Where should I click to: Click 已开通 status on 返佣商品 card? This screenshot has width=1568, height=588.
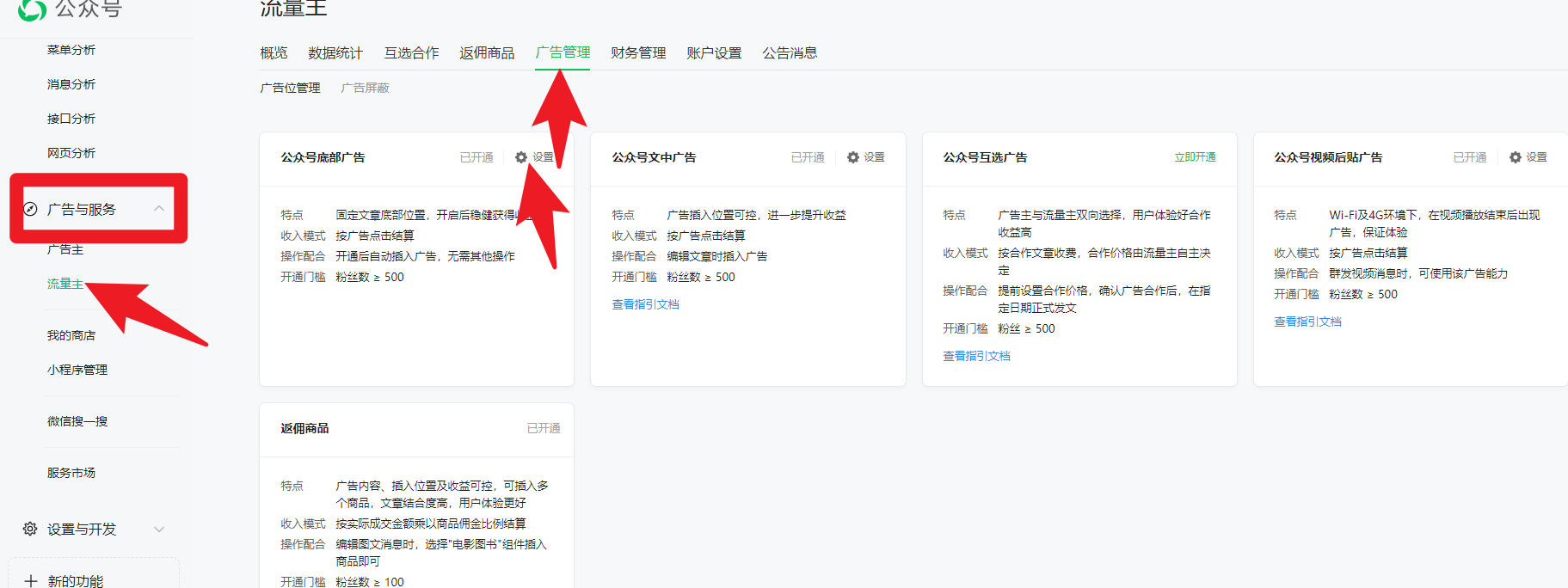(544, 428)
